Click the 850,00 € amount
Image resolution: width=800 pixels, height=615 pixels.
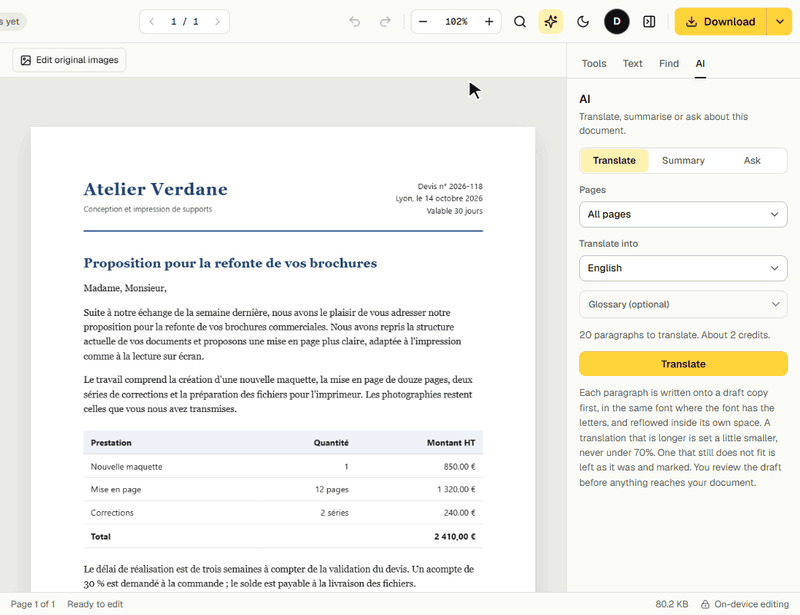tap(459, 466)
